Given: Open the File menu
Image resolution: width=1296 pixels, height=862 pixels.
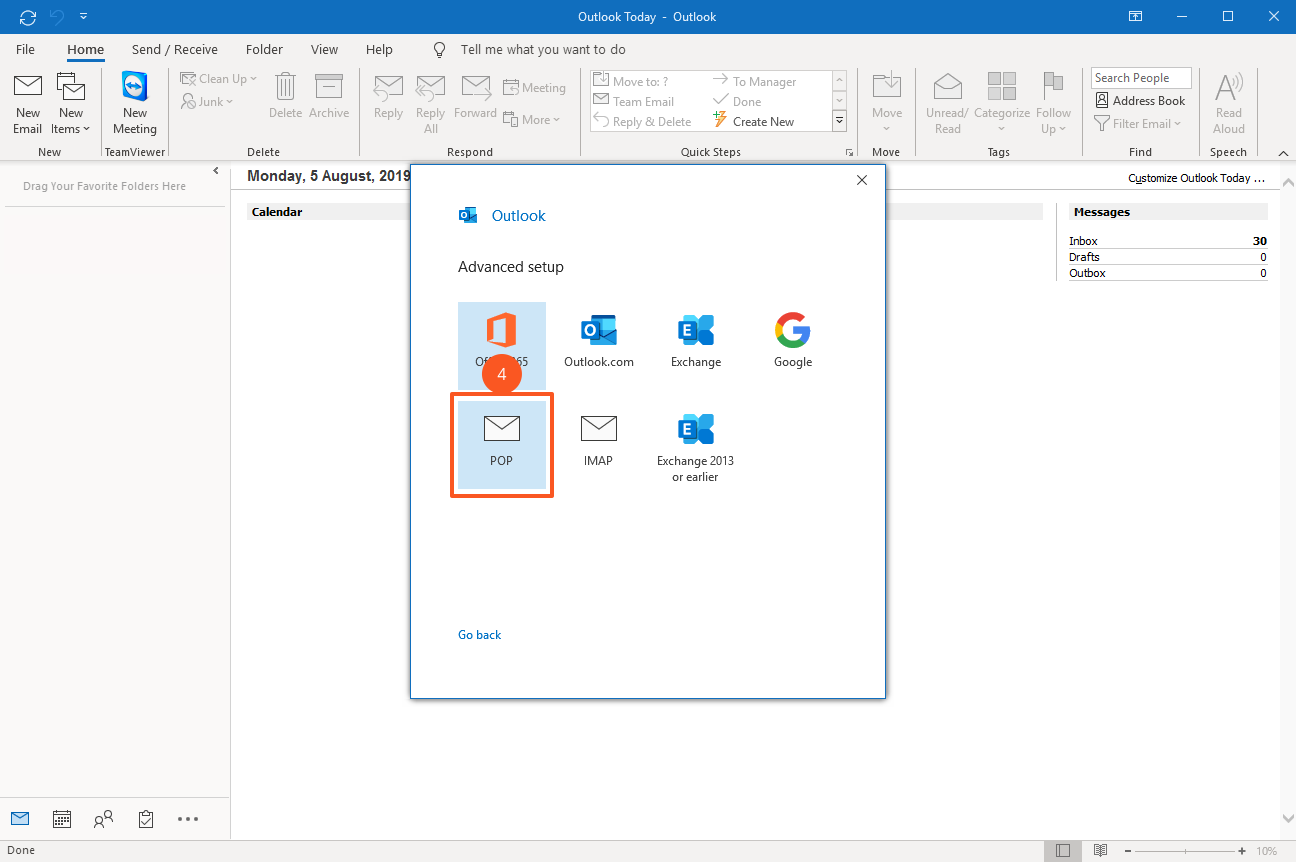Looking at the screenshot, I should [x=25, y=49].
